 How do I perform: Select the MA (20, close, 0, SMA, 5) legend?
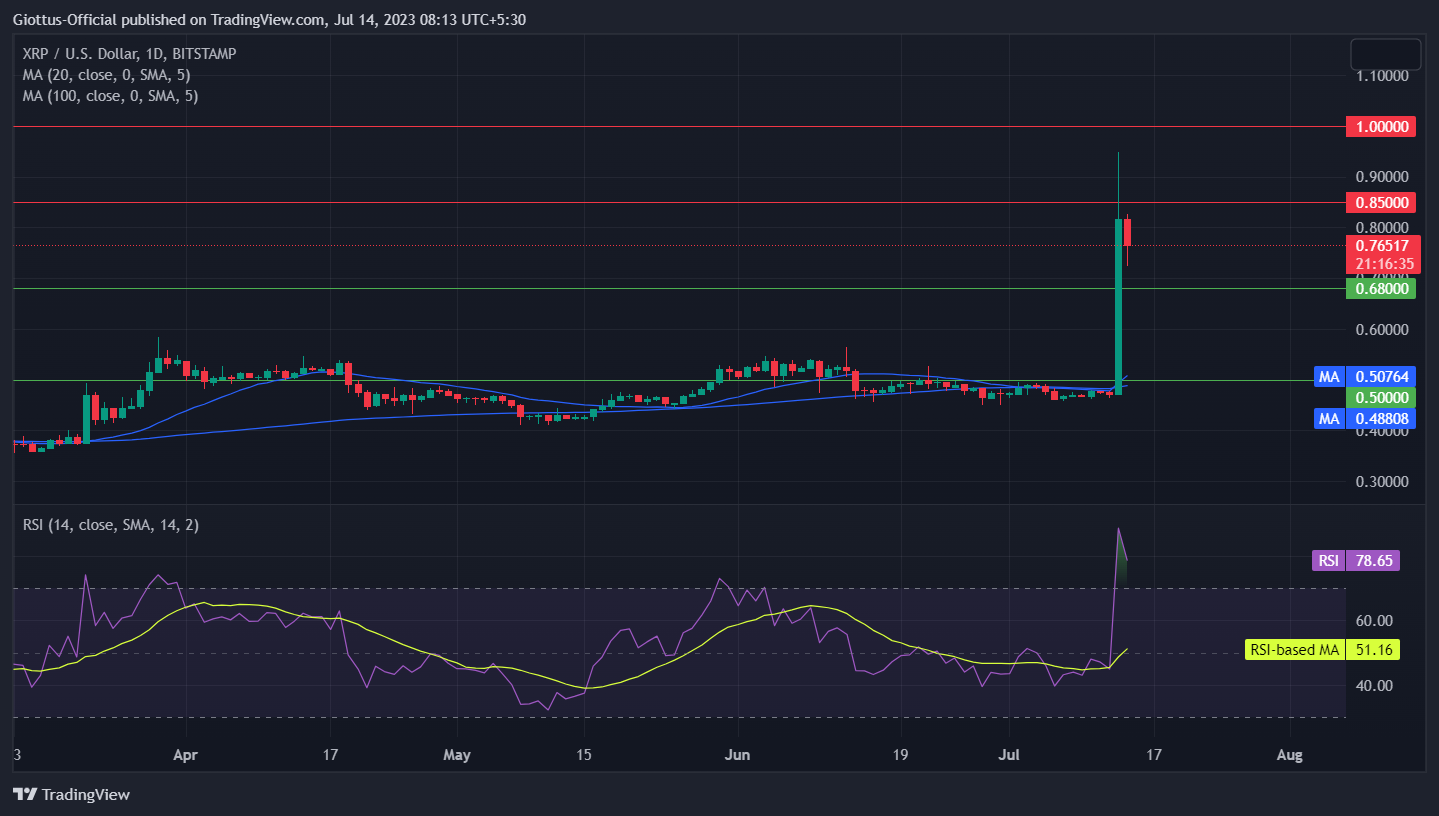coord(107,75)
